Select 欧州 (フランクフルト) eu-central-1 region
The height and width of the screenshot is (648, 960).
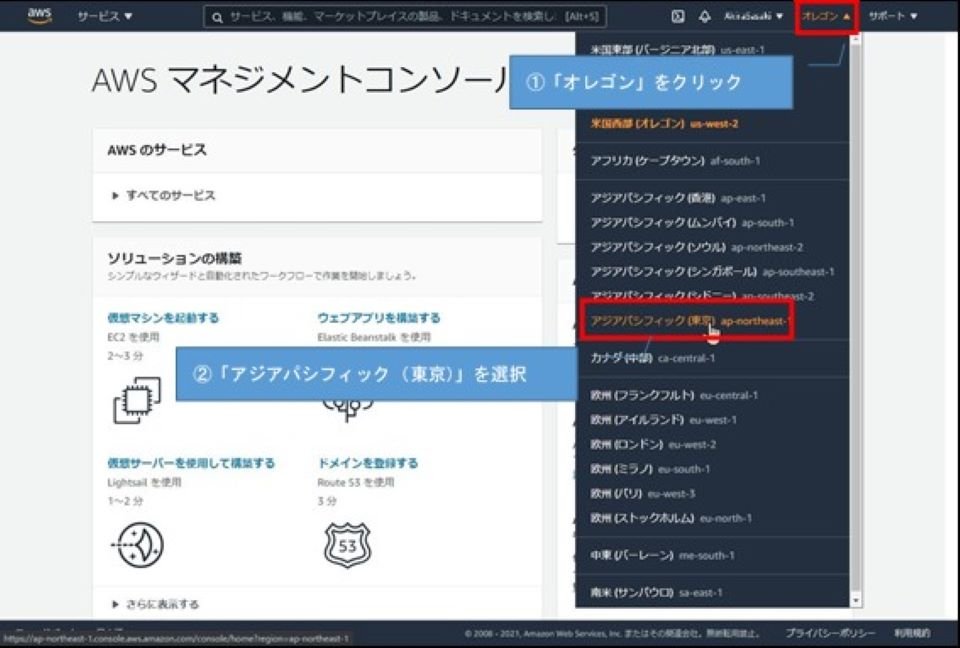click(674, 395)
